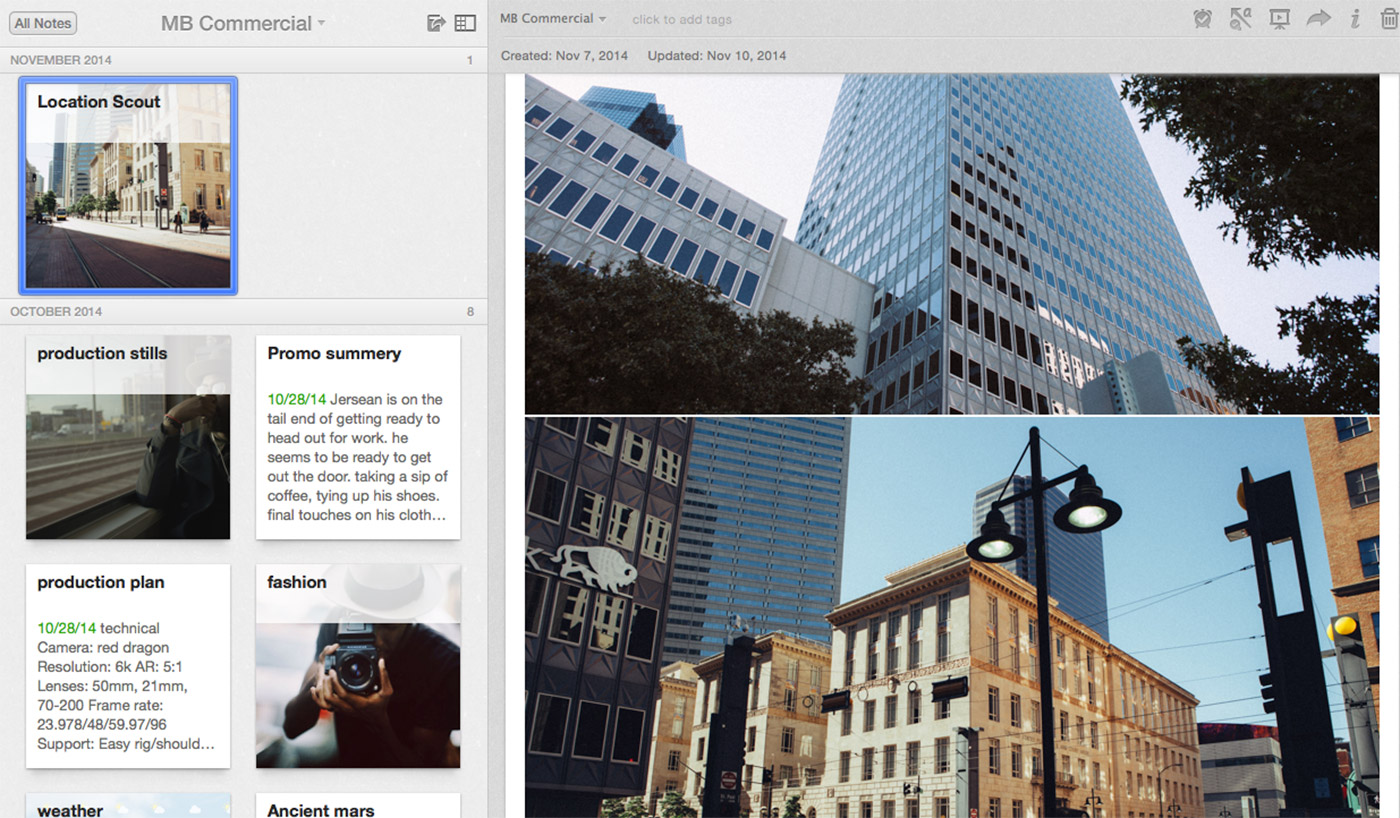Start presentation mode with the screen icon
The width and height of the screenshot is (1400, 818).
[1279, 18]
